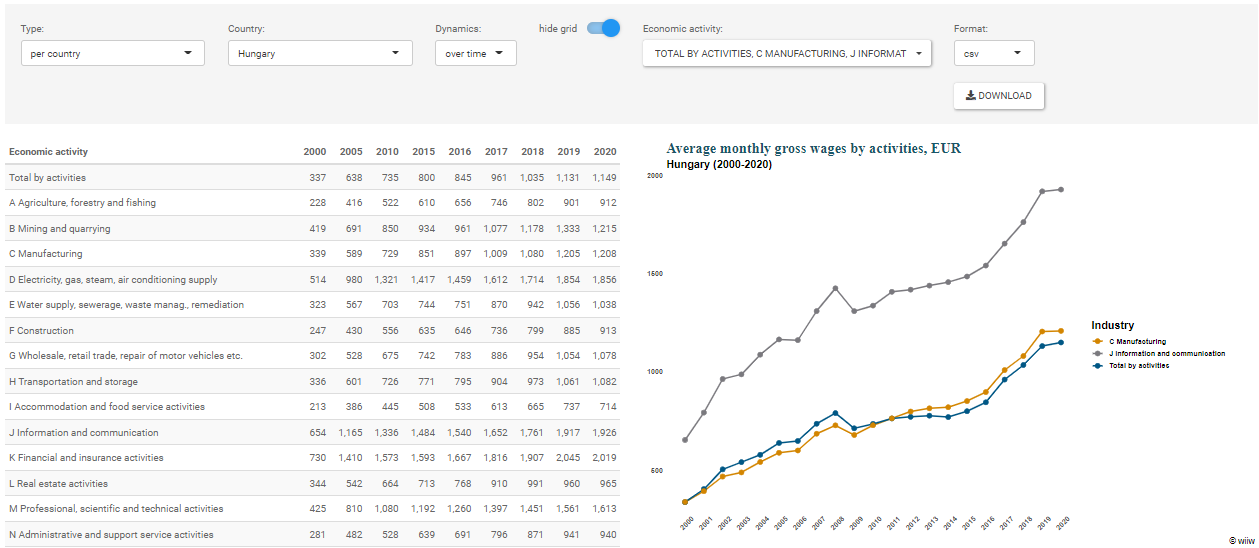Click the Download button
The width and height of the screenshot is (1259, 548).
[998, 96]
